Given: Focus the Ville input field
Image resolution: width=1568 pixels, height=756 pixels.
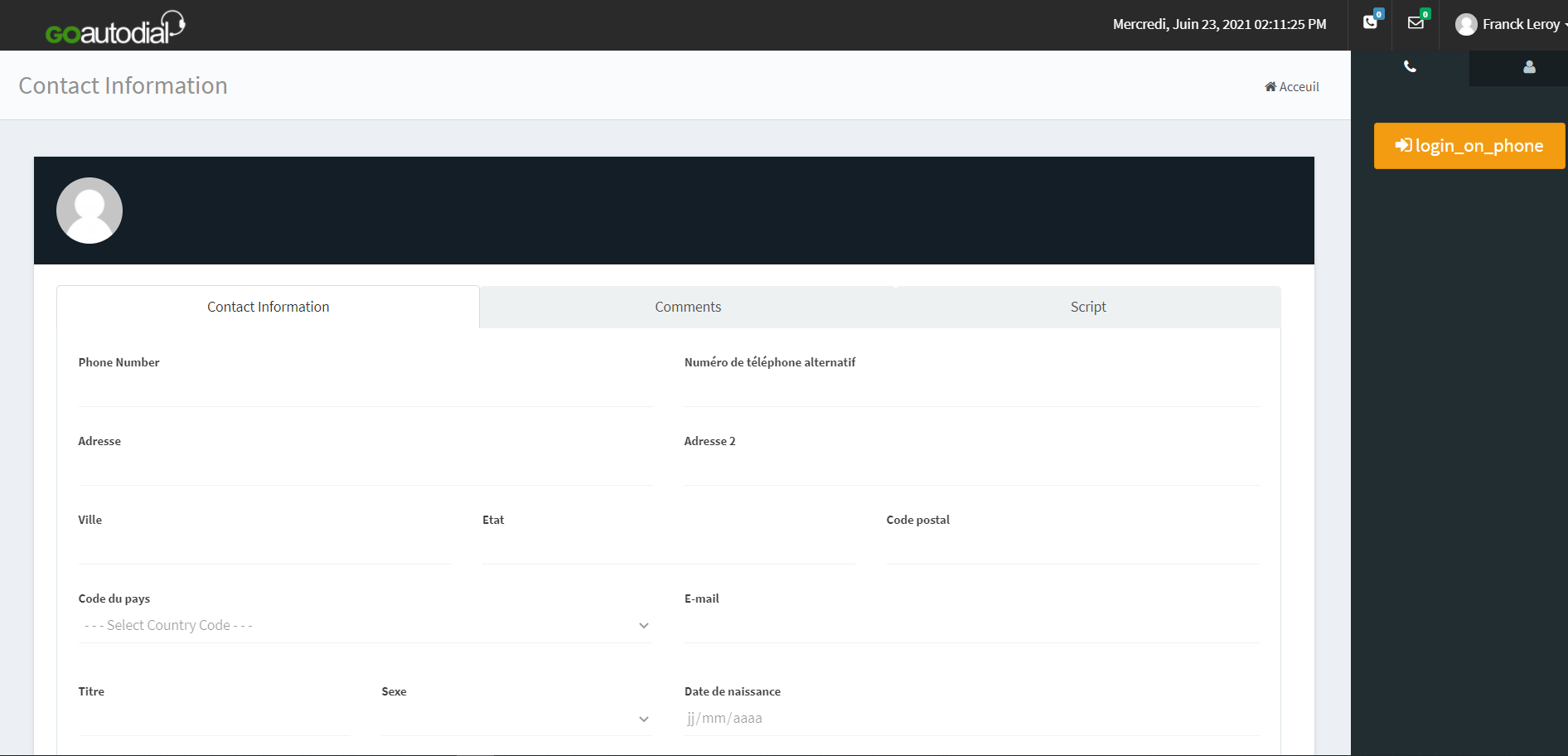Looking at the screenshot, I should 264,548.
